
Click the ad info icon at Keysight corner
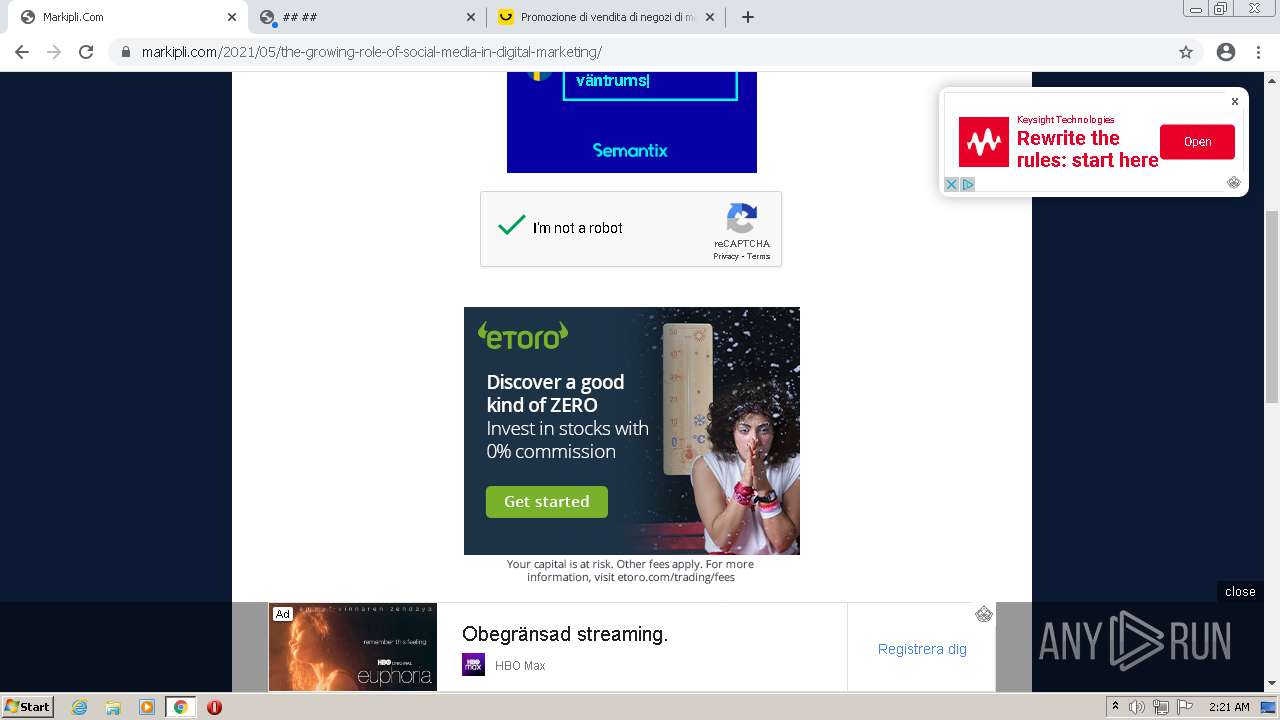(1233, 182)
